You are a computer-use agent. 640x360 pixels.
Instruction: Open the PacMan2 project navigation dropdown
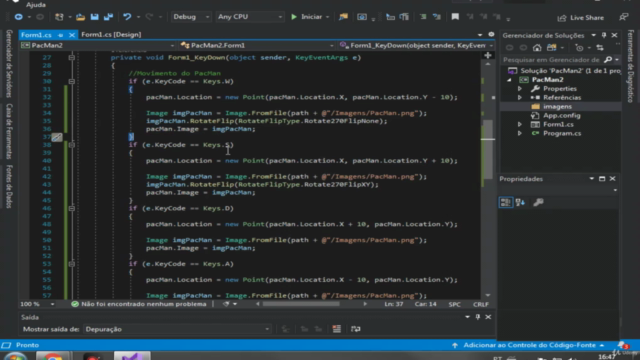[98, 45]
